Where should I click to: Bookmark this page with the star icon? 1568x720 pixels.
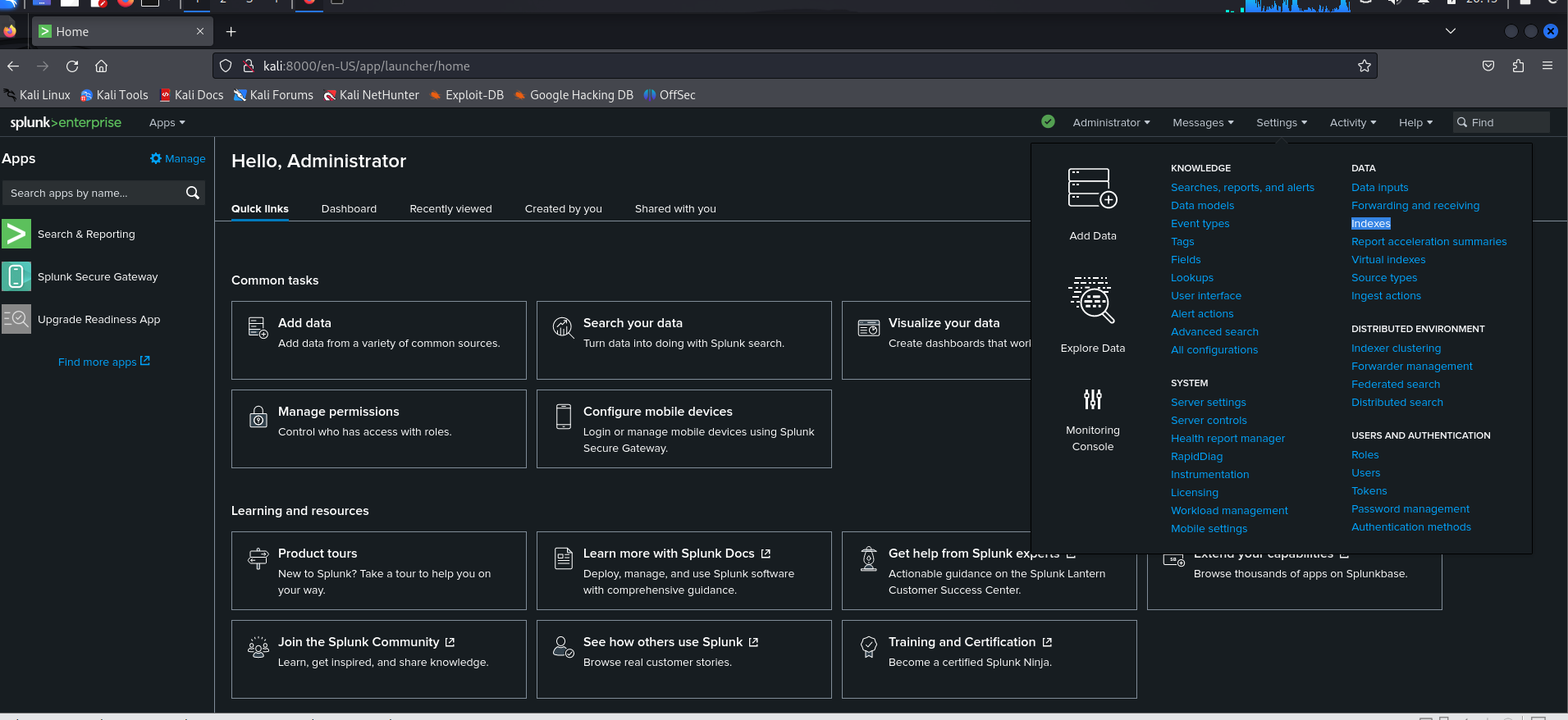pos(1365,66)
